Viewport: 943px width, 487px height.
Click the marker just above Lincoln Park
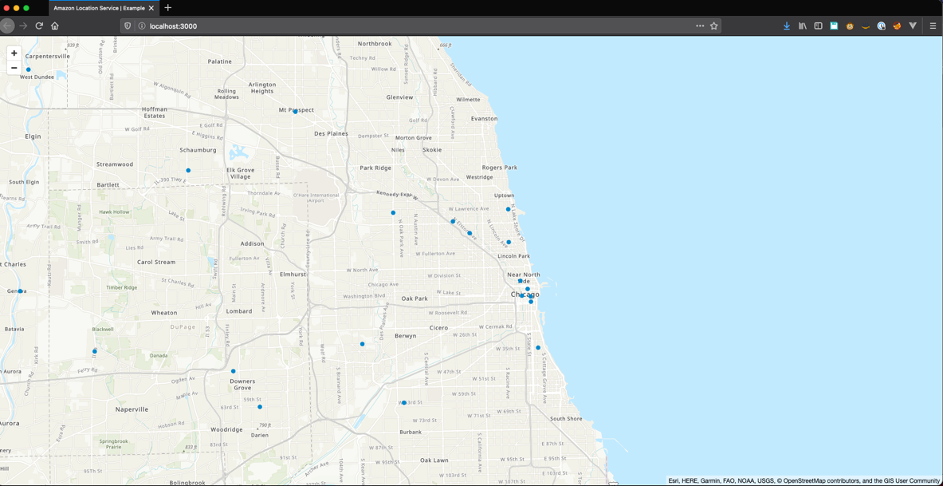coord(509,242)
